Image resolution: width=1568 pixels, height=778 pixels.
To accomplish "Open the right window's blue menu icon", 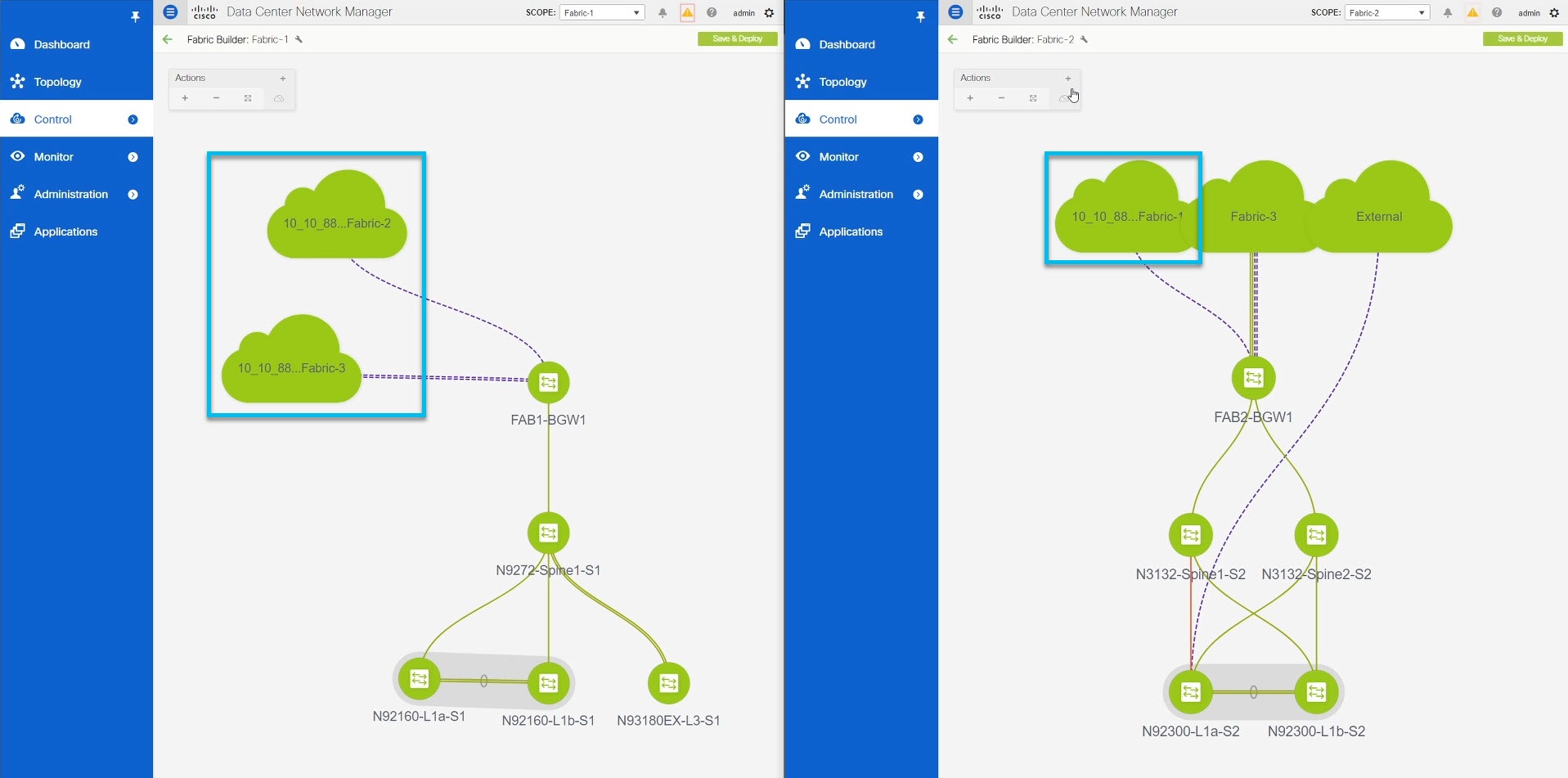I will tap(955, 12).
